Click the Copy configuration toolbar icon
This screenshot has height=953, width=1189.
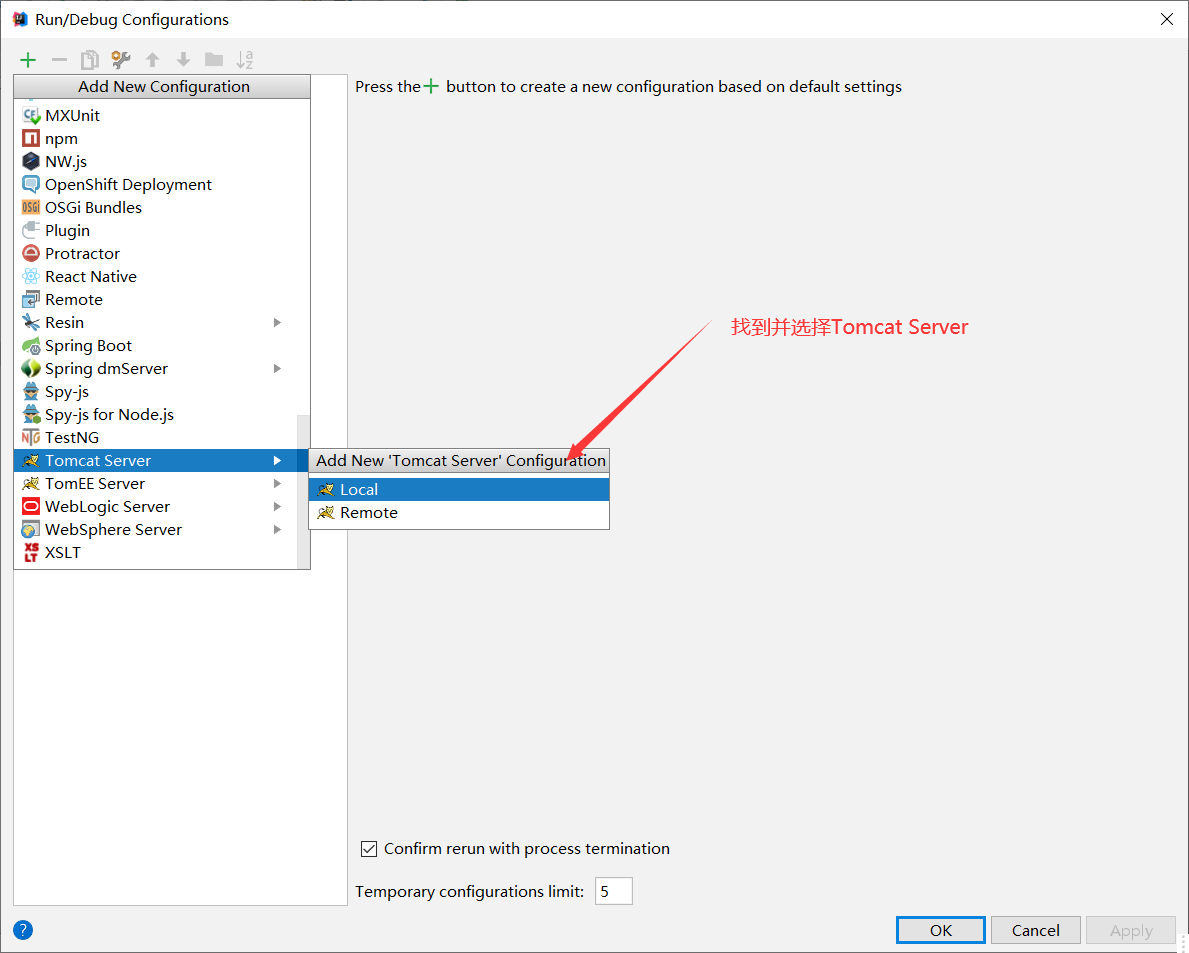pos(90,60)
